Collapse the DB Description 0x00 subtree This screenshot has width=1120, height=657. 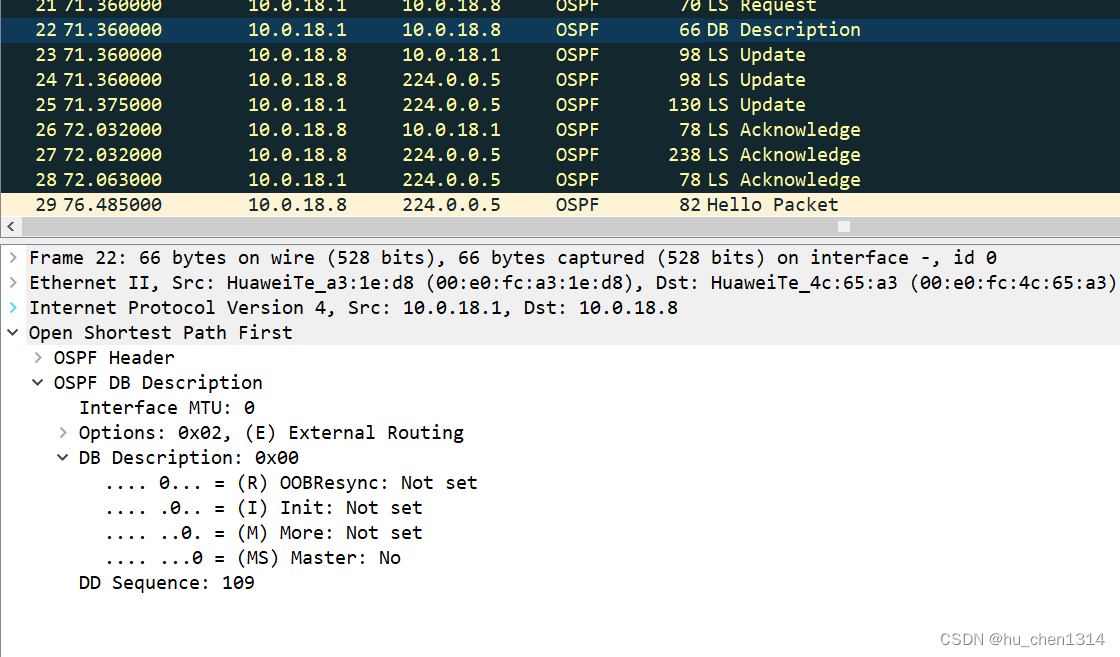point(63,457)
